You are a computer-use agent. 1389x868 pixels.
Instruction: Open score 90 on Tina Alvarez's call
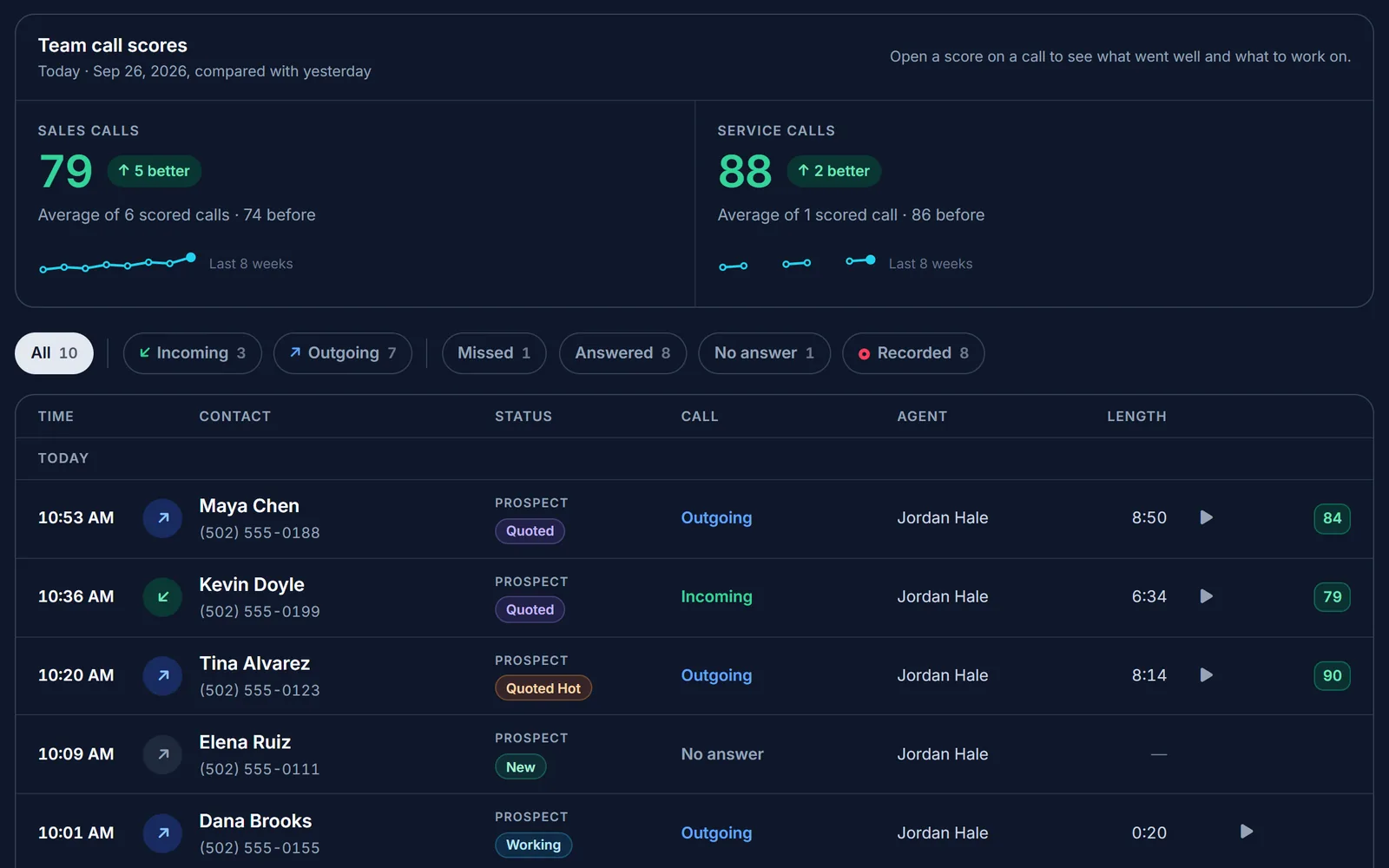click(x=1332, y=675)
